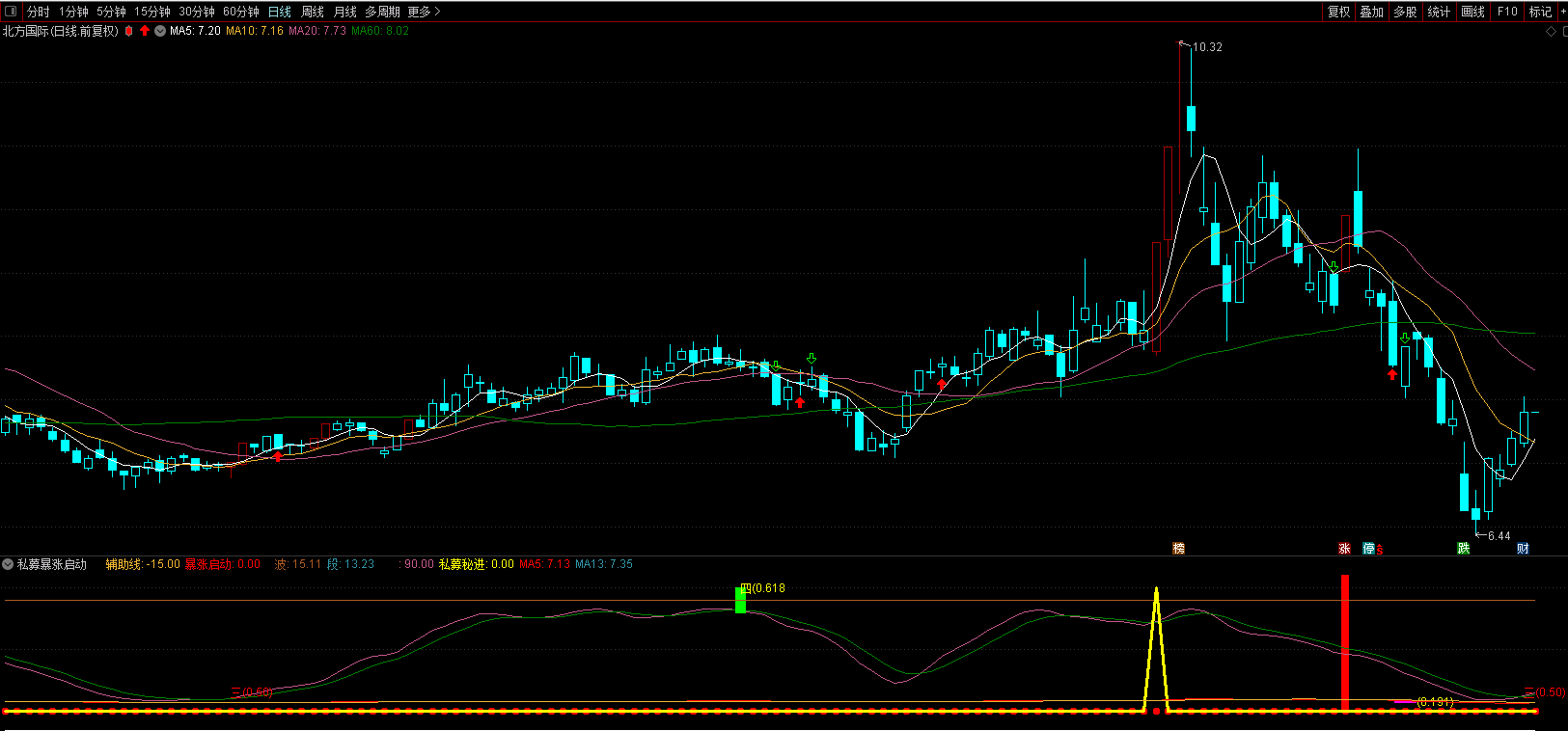The height and width of the screenshot is (731, 1568).
Task: Click the 榜 event marker on the timeline
Action: click(x=1178, y=549)
